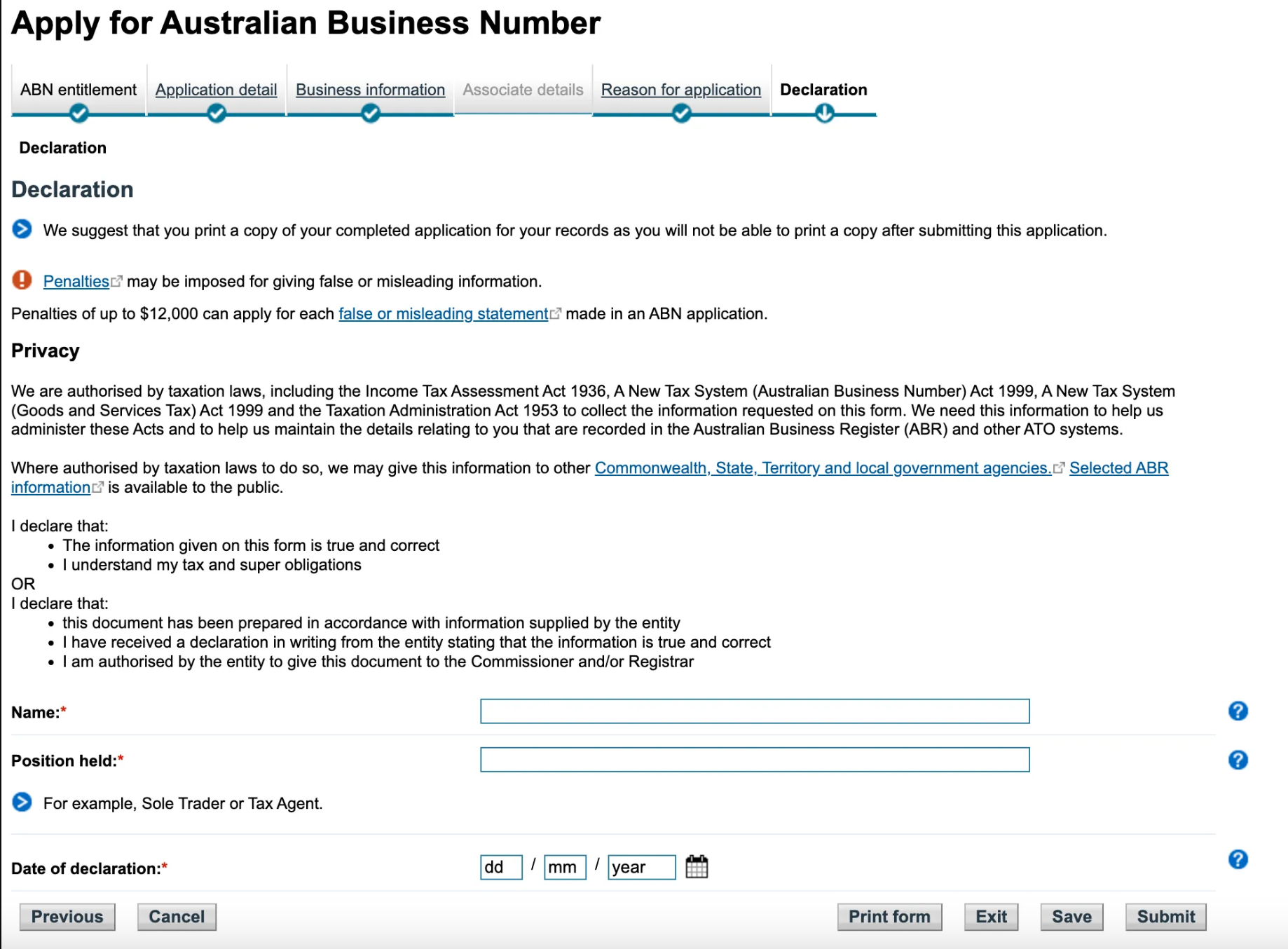Go back with the Previous button

(x=67, y=917)
